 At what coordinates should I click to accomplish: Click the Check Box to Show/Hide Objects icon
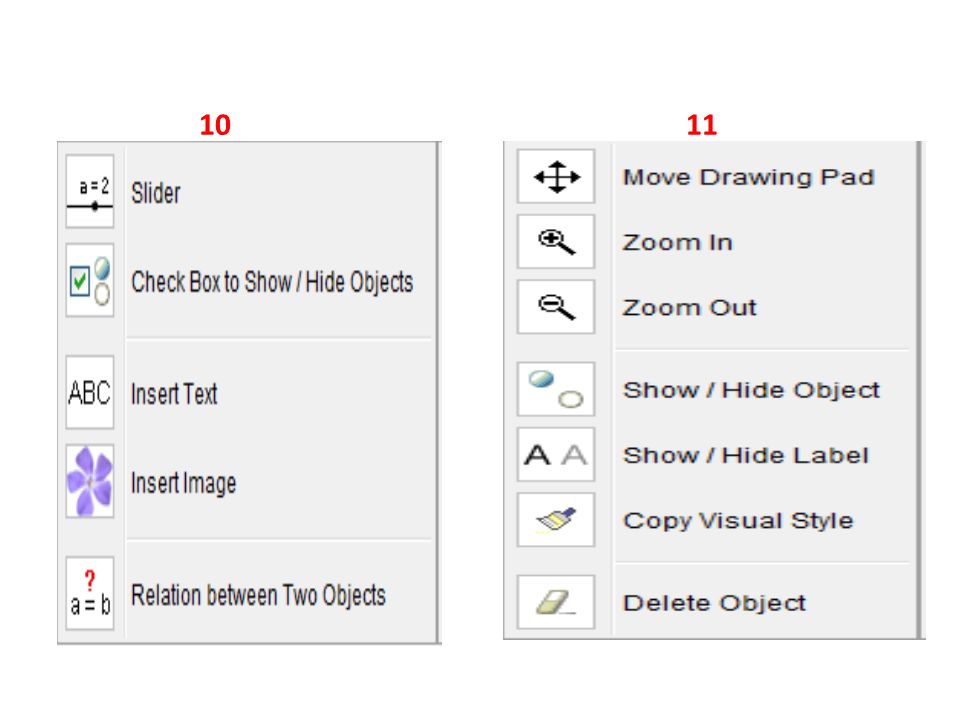coord(90,280)
